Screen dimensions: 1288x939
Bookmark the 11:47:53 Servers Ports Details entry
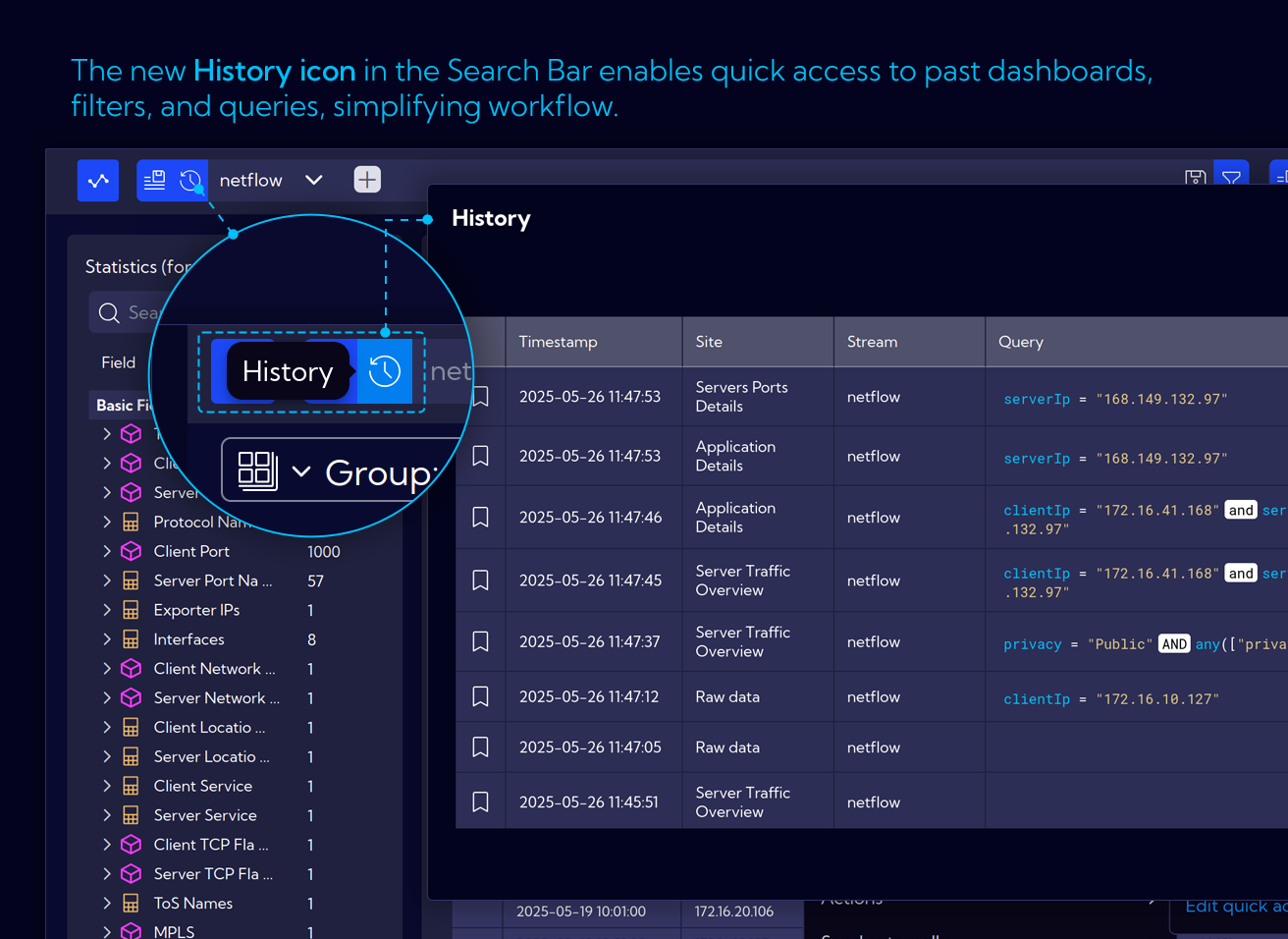pyautogui.click(x=480, y=397)
